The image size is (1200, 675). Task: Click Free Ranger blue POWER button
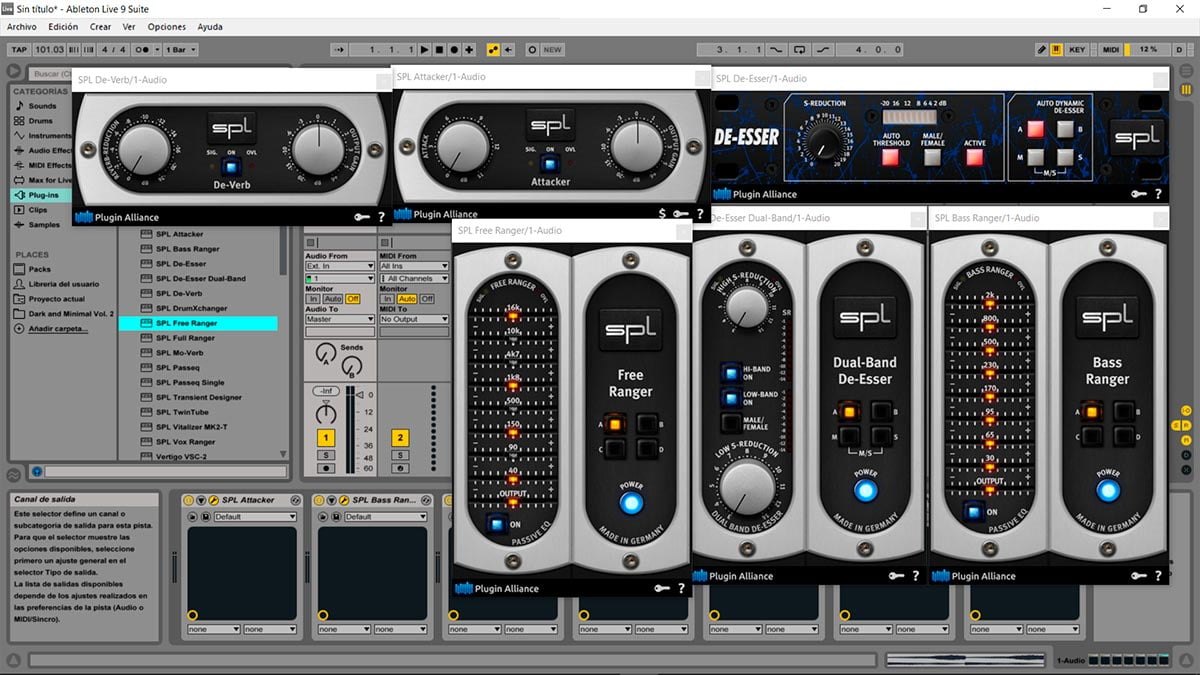(x=630, y=503)
